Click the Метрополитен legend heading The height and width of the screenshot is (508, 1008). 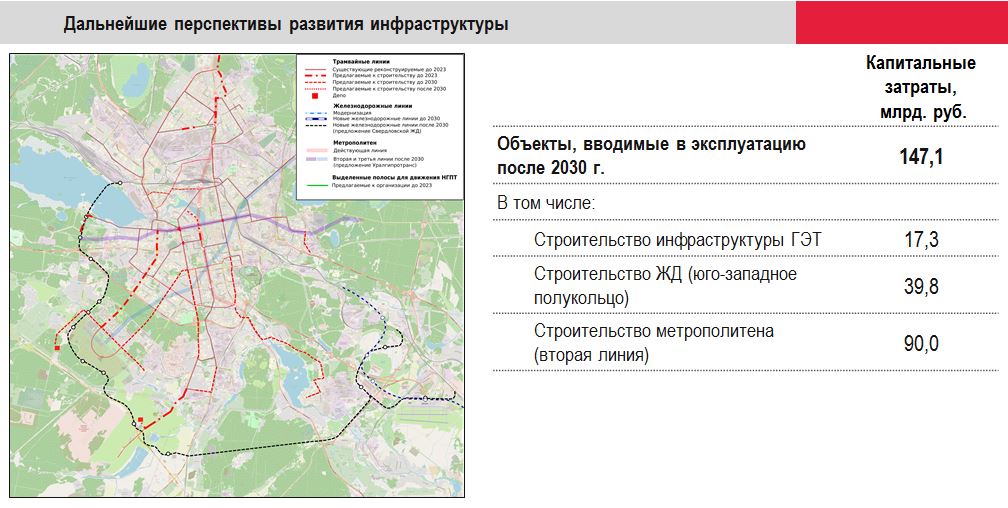[x=355, y=143]
